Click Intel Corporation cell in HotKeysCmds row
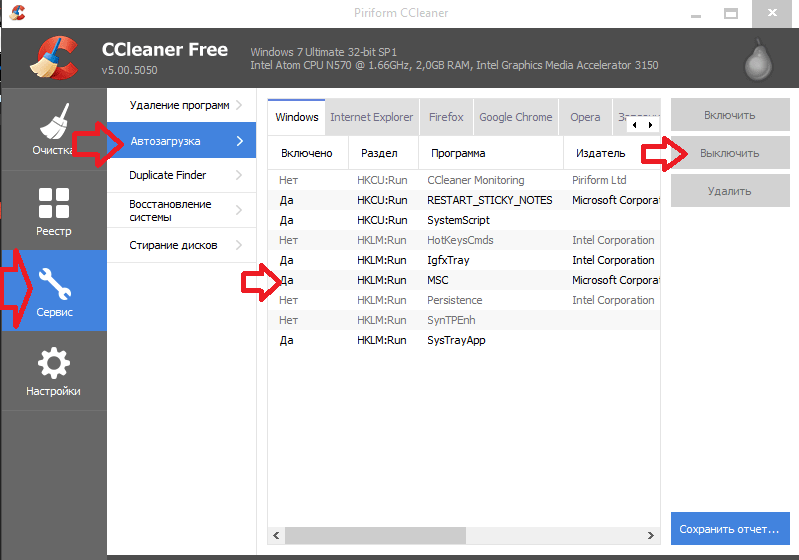This screenshot has width=799, height=560. [613, 240]
